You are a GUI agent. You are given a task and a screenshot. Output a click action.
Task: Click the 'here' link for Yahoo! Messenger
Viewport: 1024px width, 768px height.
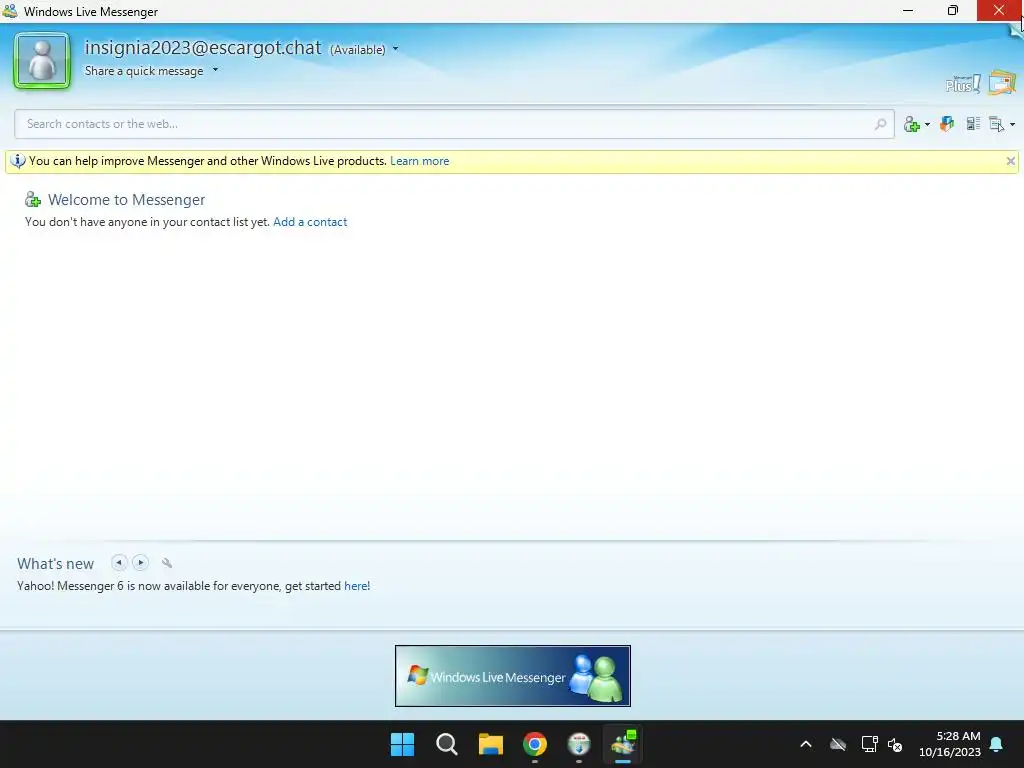[x=355, y=586]
